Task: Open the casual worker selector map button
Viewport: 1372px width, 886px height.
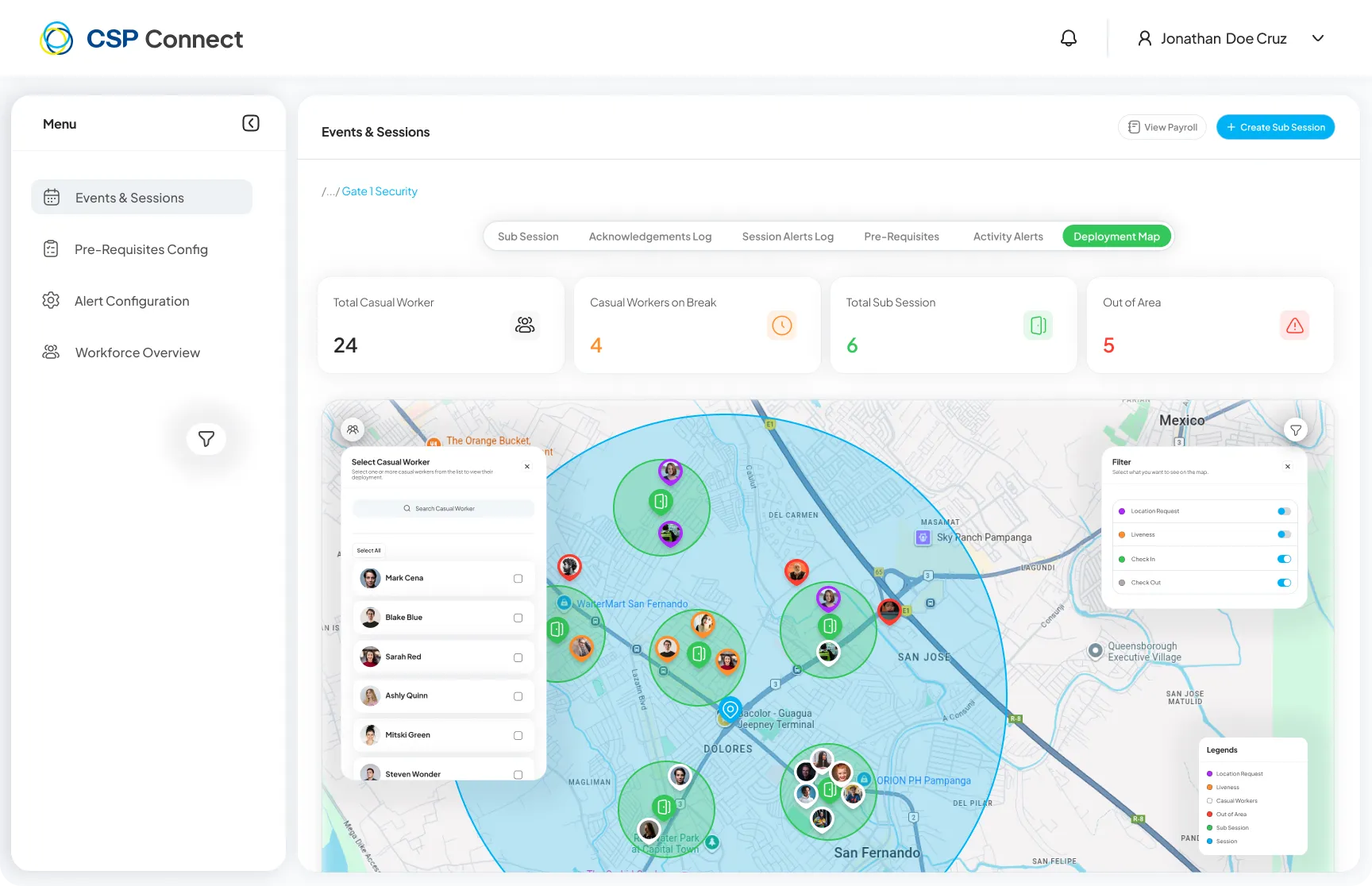Action: (353, 430)
